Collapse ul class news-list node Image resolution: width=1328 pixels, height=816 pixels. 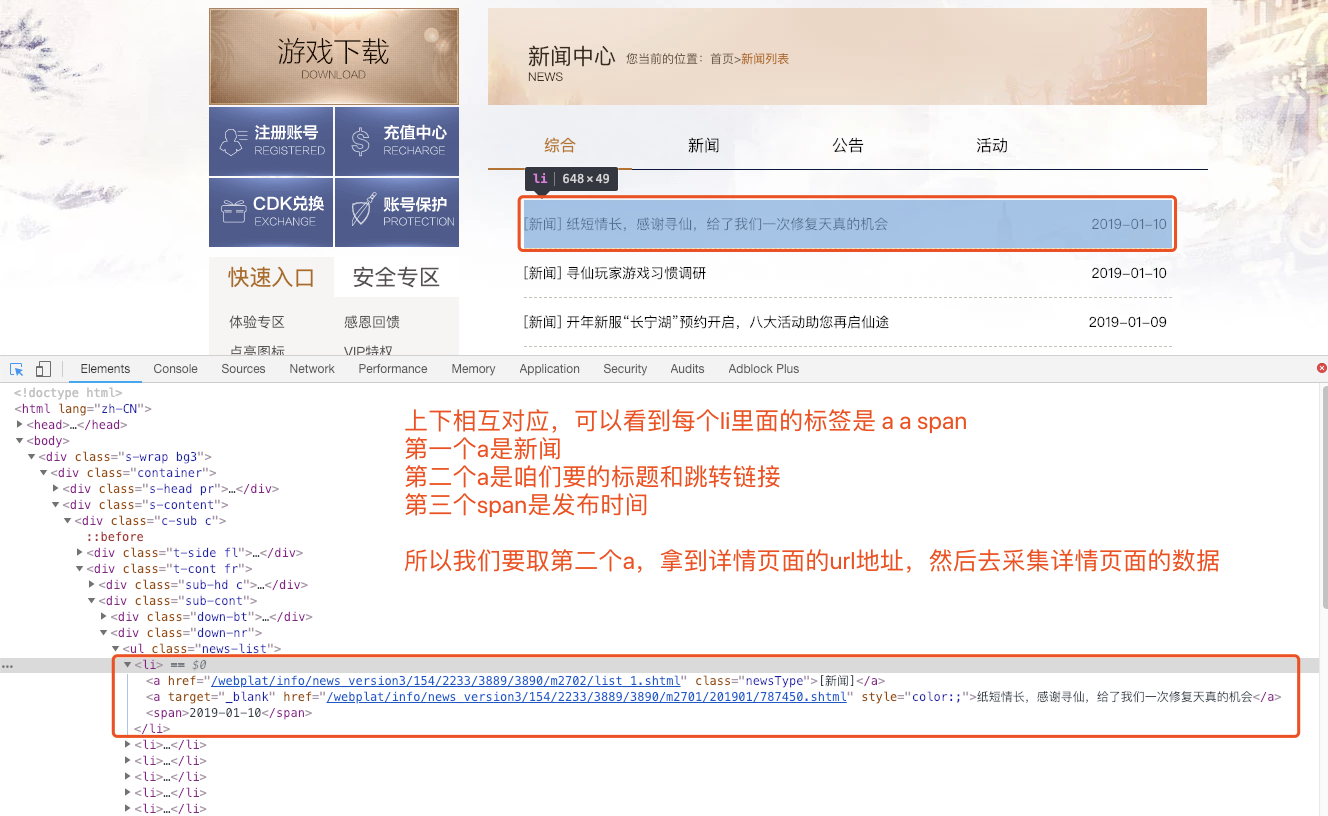click(116, 649)
